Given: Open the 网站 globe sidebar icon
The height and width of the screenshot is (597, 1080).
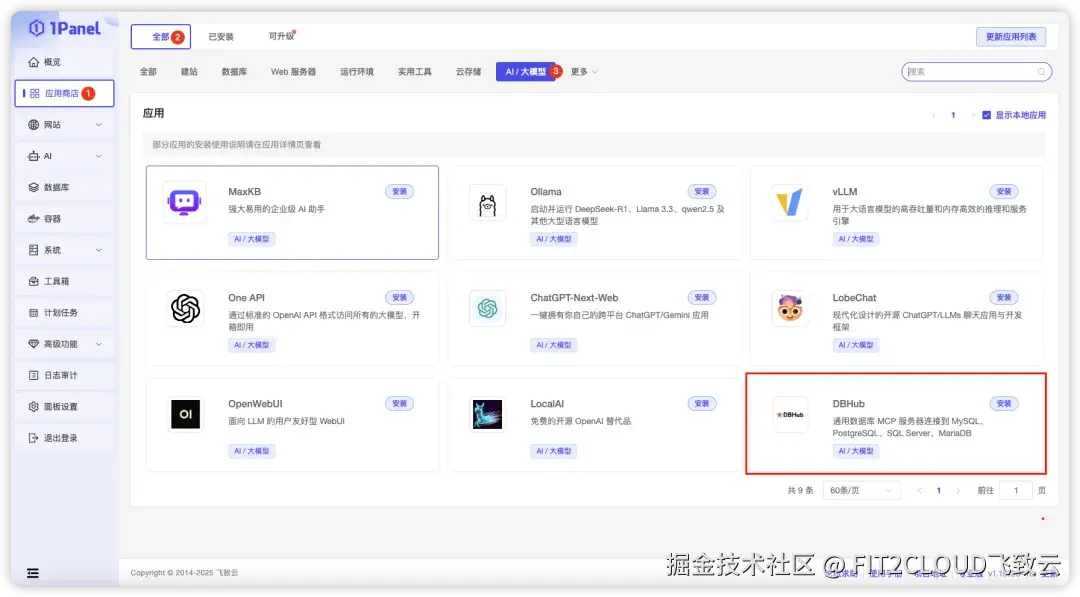Looking at the screenshot, I should pyautogui.click(x=33, y=125).
